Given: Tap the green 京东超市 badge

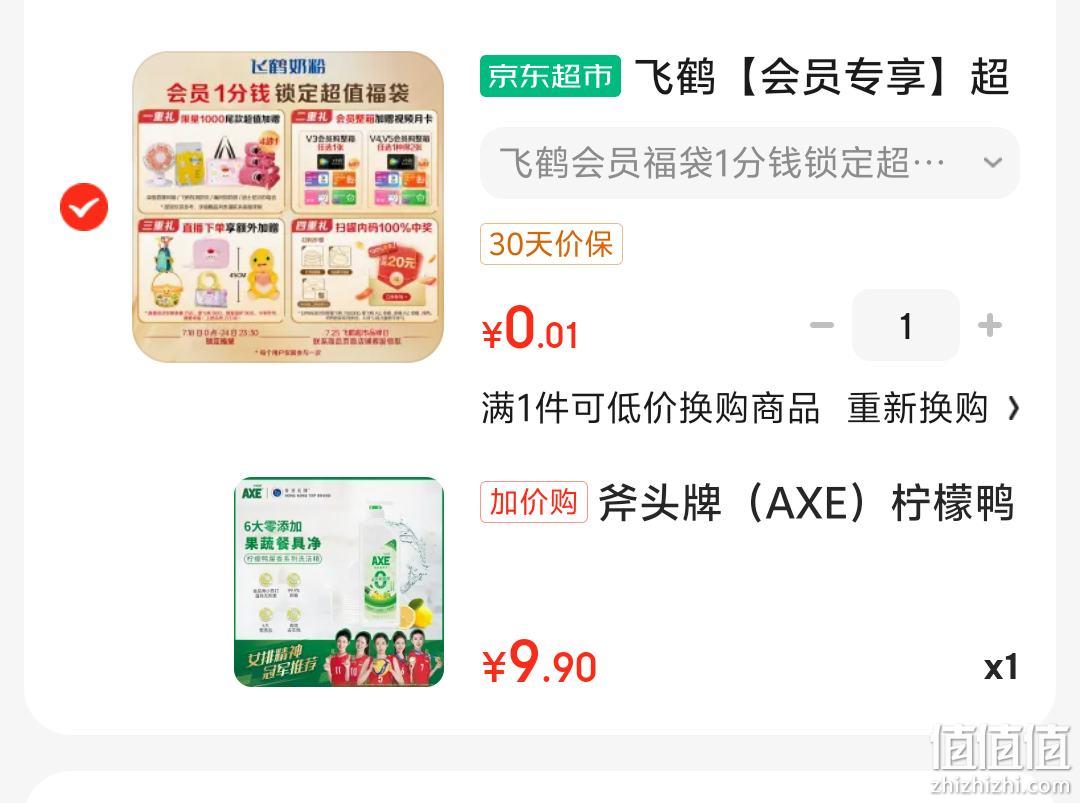Looking at the screenshot, I should point(550,76).
